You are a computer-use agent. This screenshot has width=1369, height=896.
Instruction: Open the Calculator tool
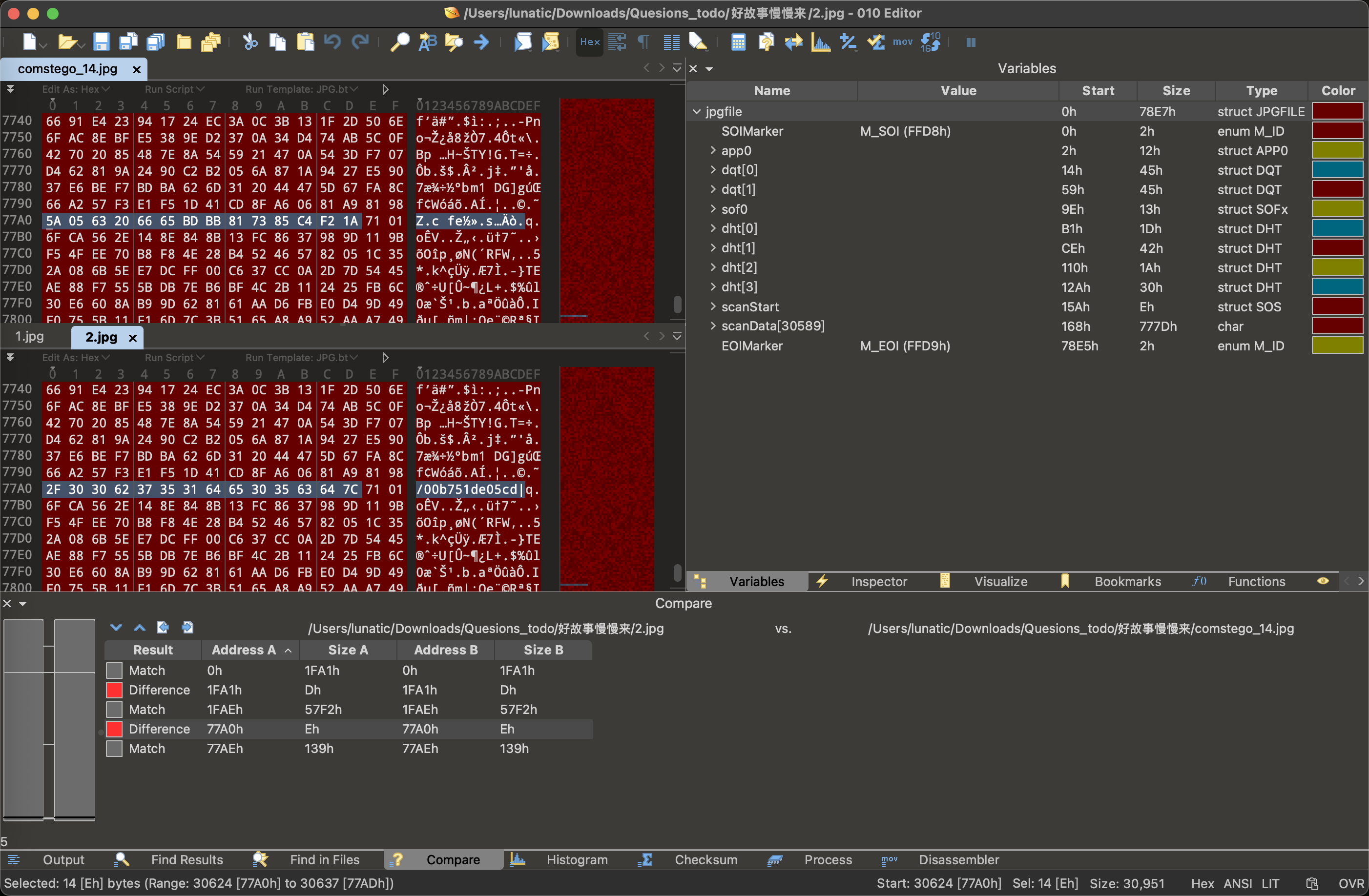point(738,42)
